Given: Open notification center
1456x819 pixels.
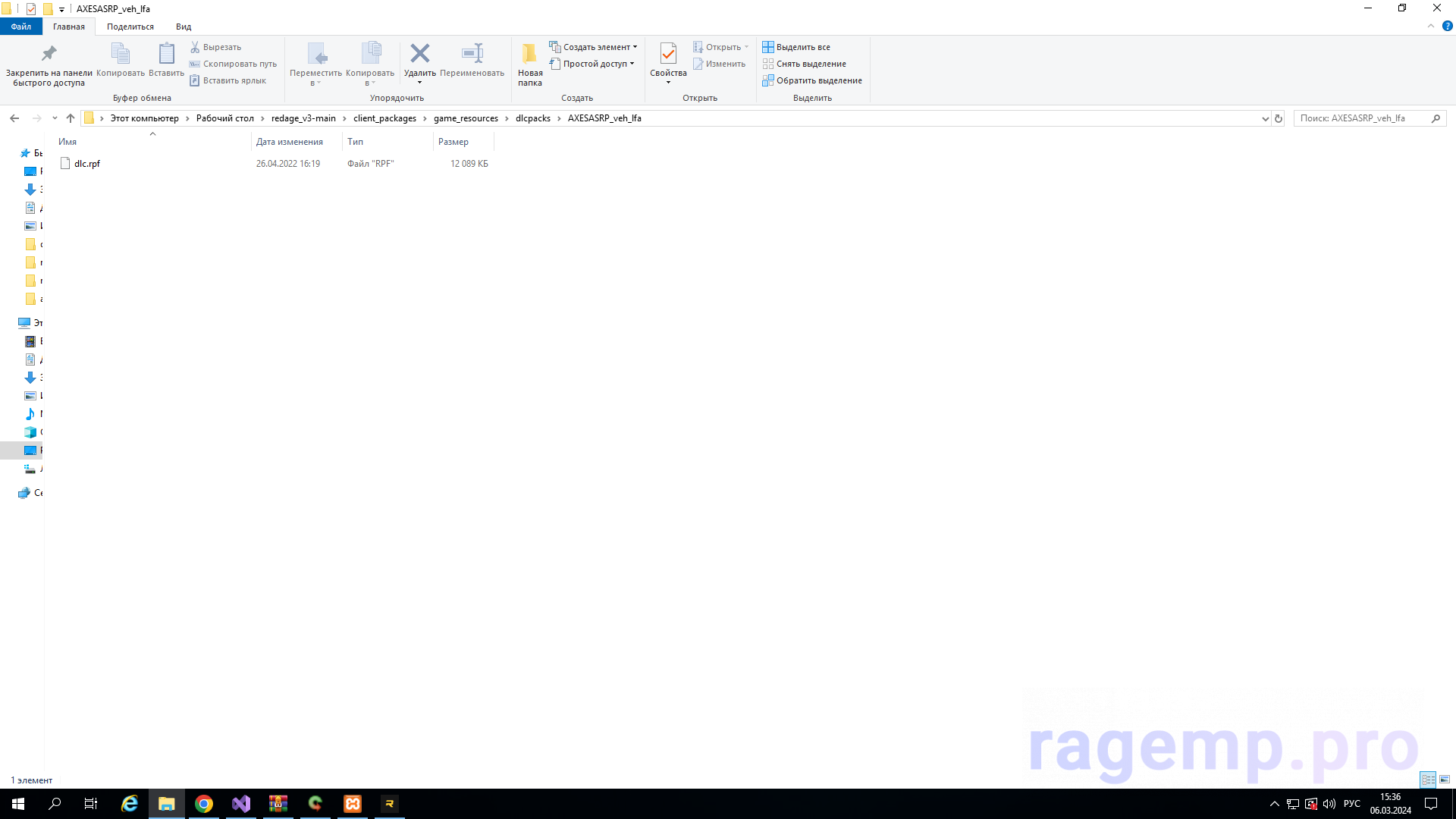Looking at the screenshot, I should tap(1431, 804).
